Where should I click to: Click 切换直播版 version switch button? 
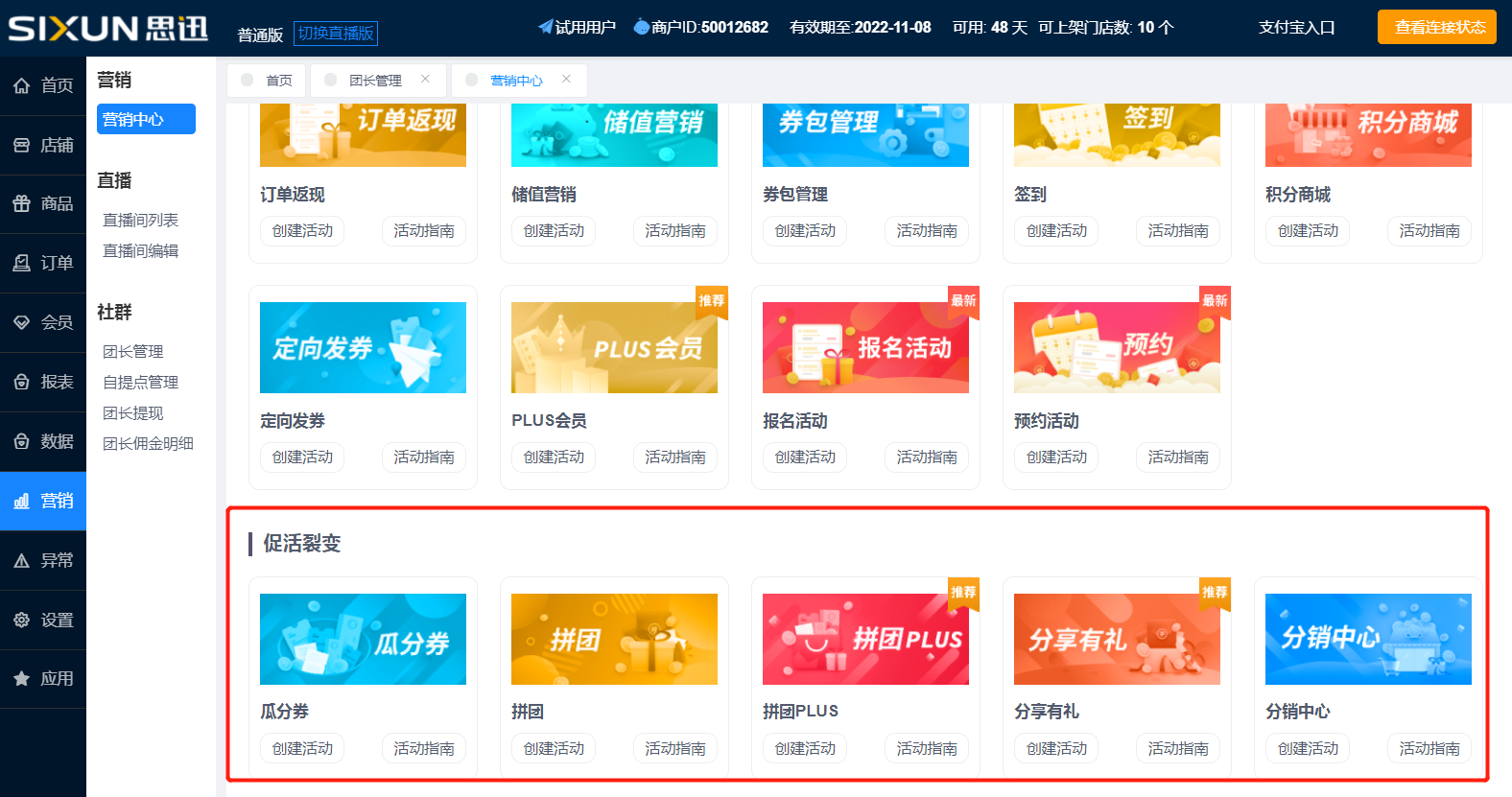pos(336,34)
